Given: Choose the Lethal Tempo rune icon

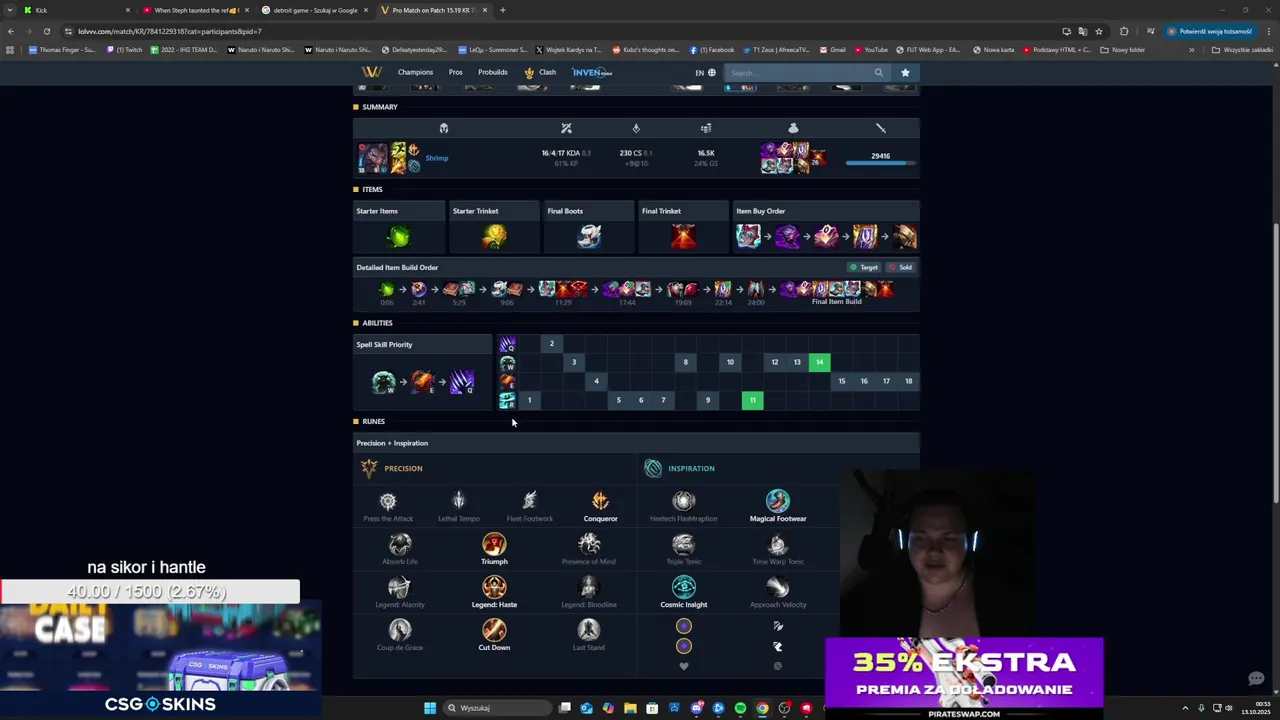Looking at the screenshot, I should [459, 501].
